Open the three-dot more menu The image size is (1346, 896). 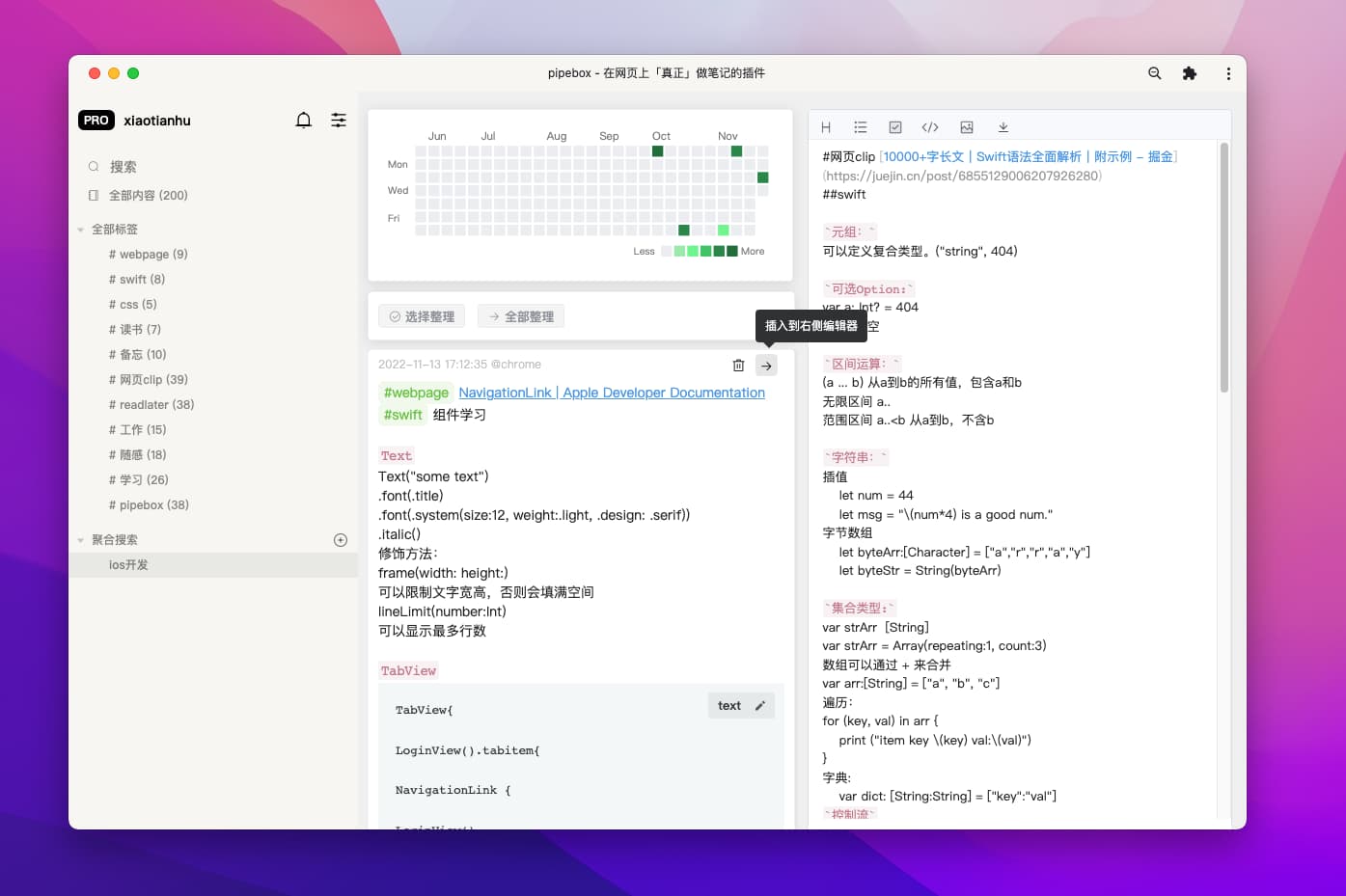1227,73
